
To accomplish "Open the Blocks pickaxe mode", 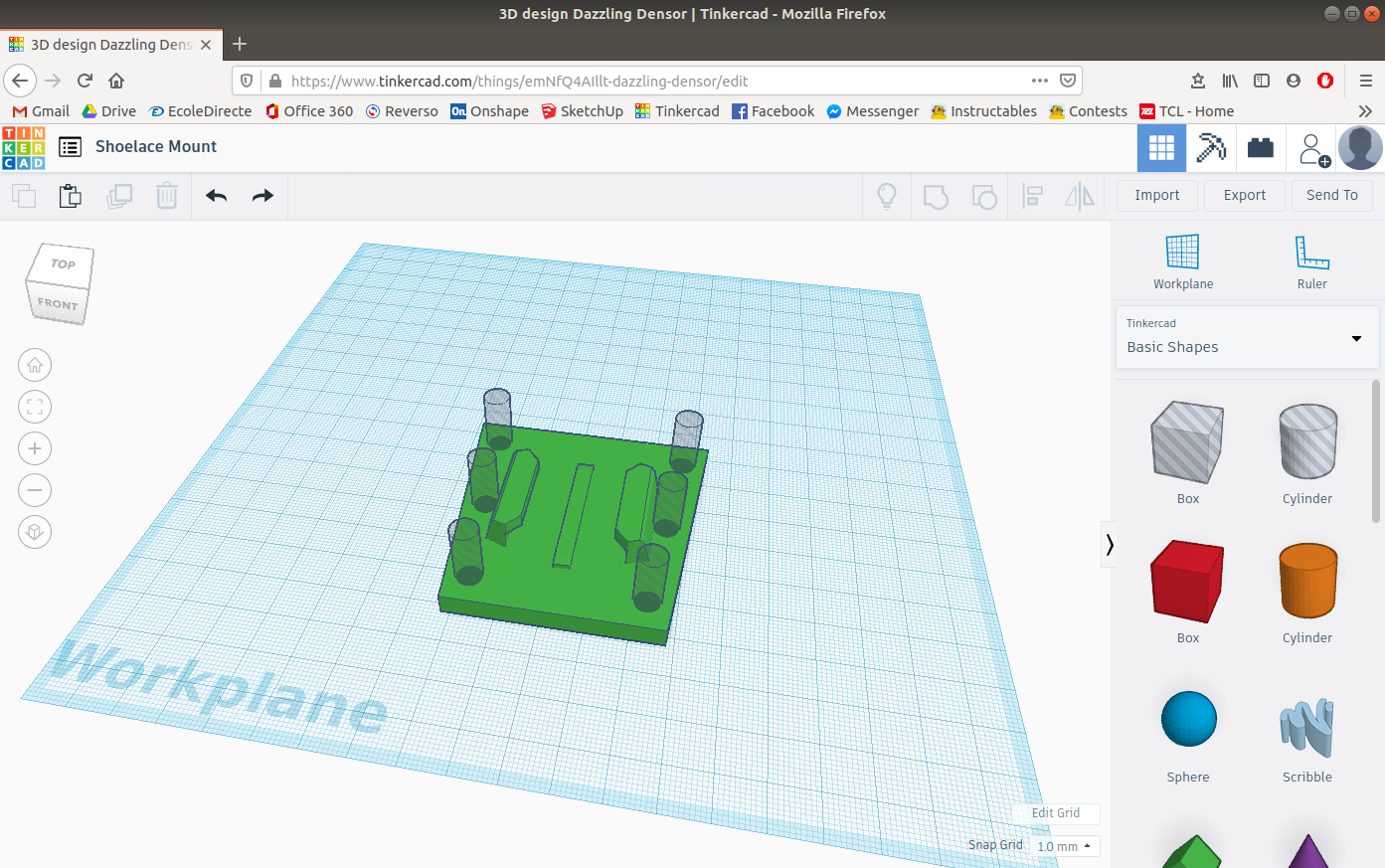I will pos(1211,148).
